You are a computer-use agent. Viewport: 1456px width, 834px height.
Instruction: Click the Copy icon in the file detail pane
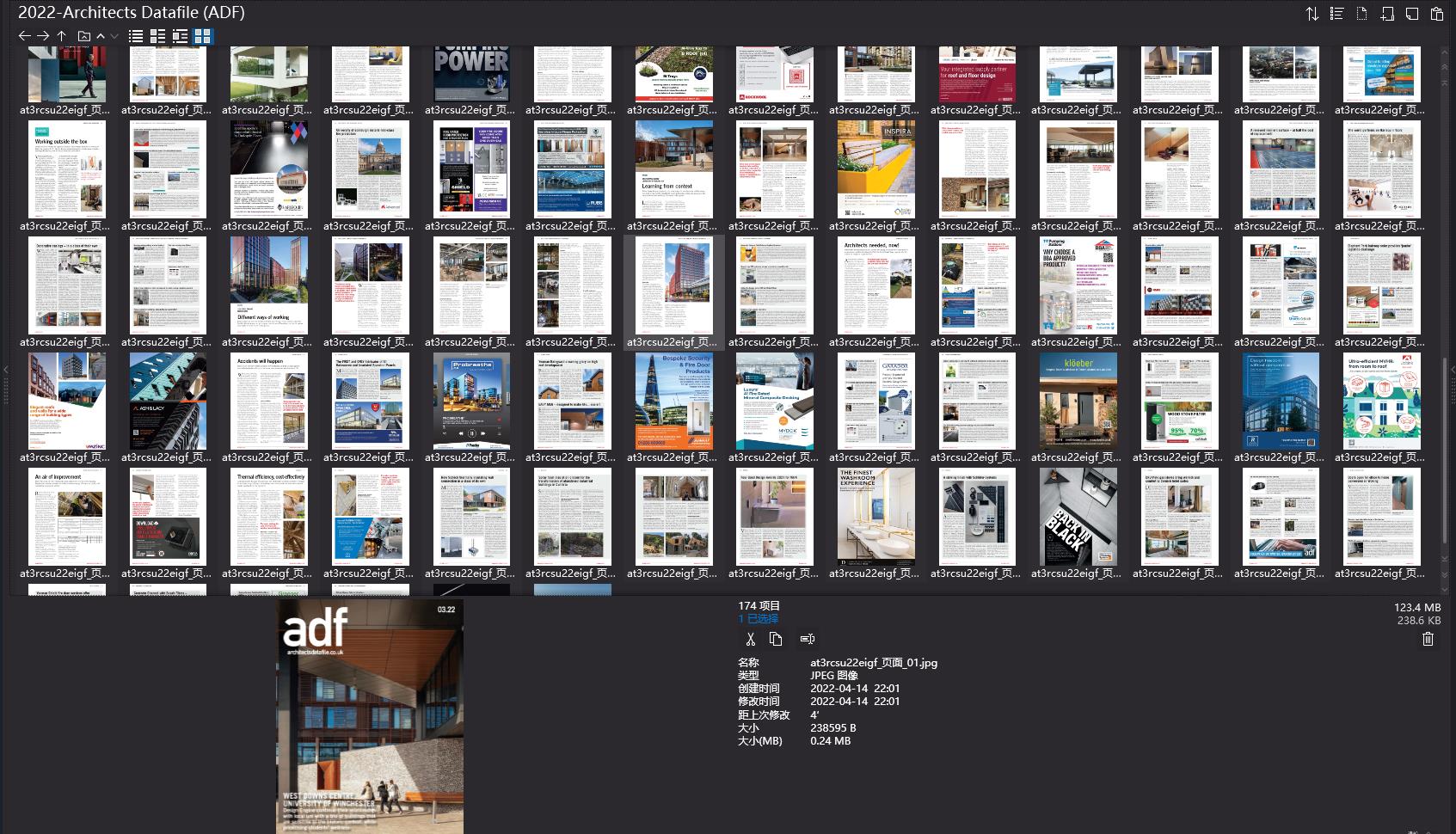777,639
